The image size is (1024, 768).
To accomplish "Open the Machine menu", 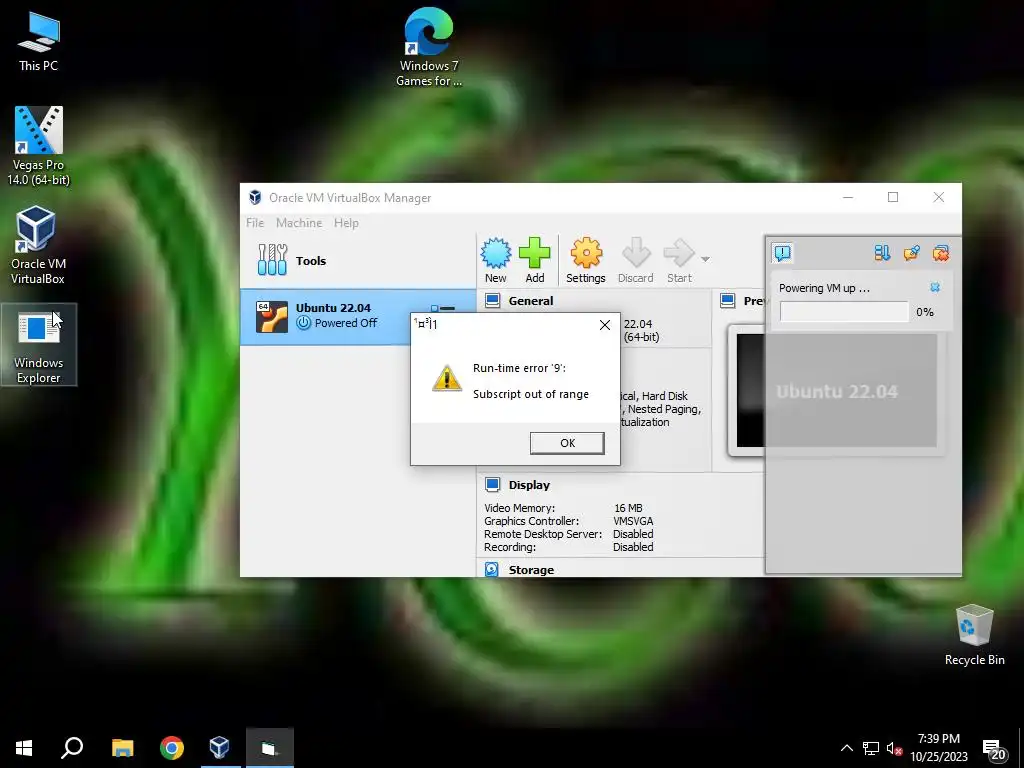I will coord(298,223).
